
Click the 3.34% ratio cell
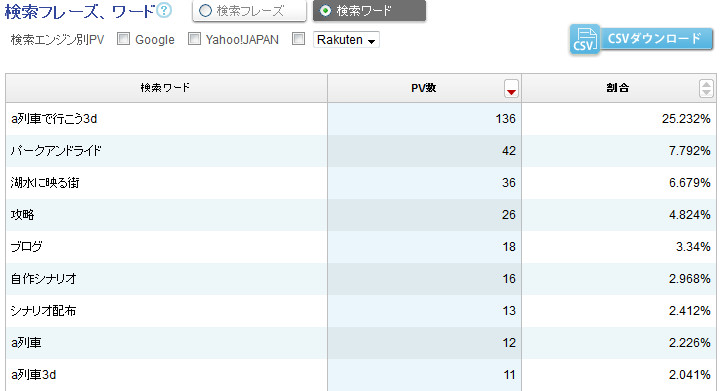(x=619, y=247)
